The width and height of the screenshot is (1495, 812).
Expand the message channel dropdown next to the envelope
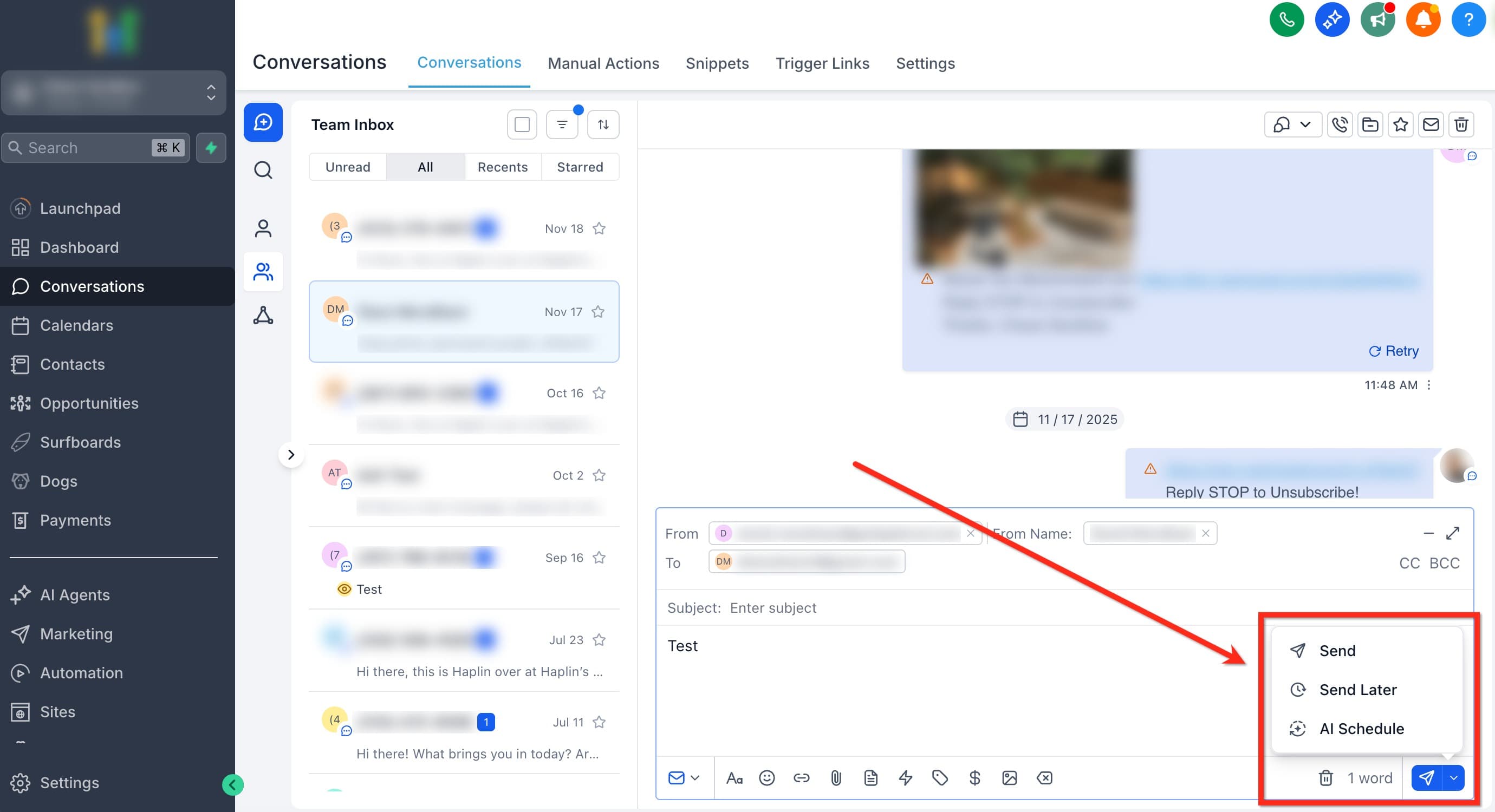pos(696,778)
